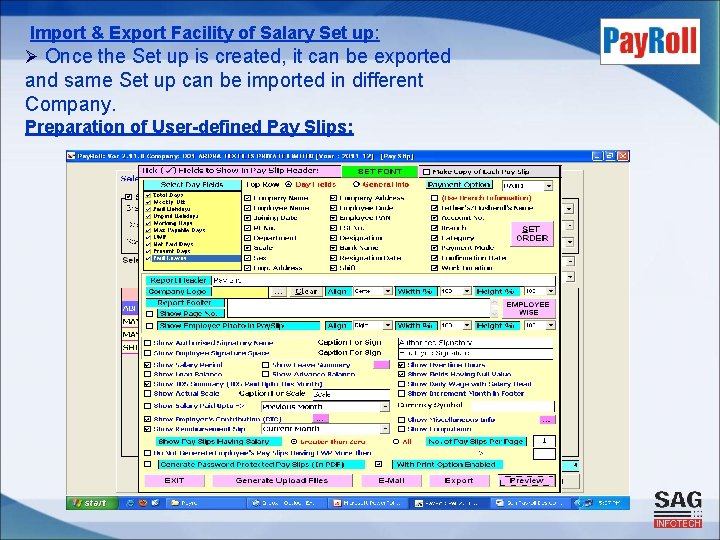Select General Info radio button
This screenshot has width=720, height=540.
(356, 185)
